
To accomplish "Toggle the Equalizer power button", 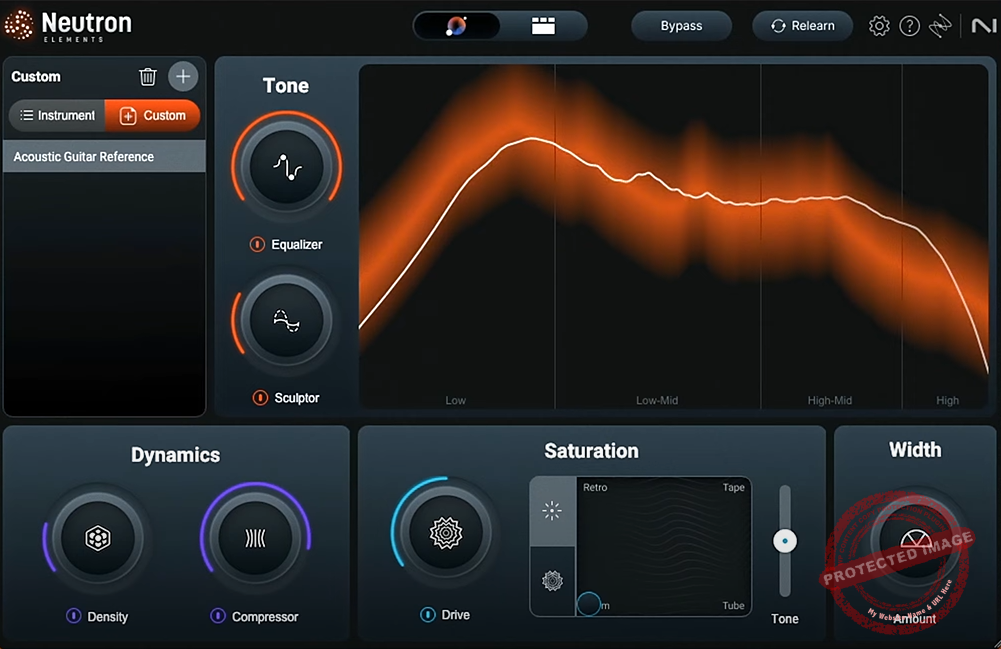I will point(257,244).
